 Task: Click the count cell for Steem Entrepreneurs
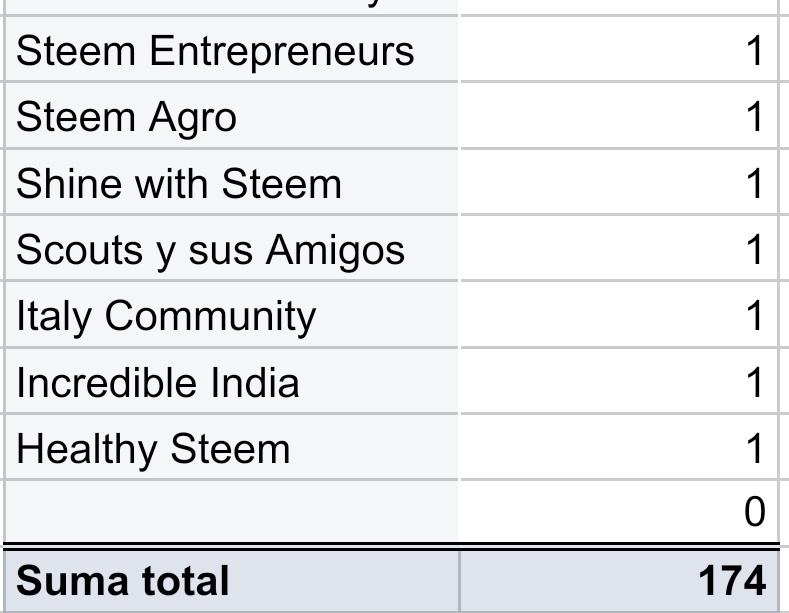tap(617, 51)
